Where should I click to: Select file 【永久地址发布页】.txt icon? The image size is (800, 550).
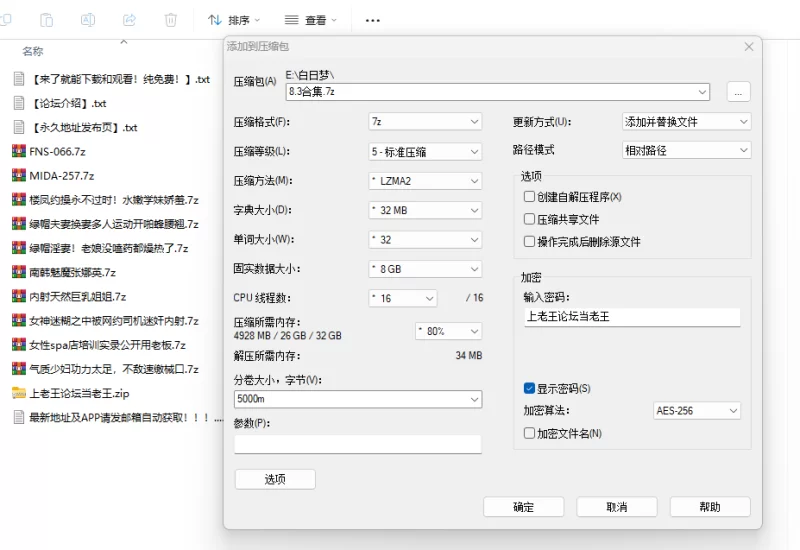(19, 127)
